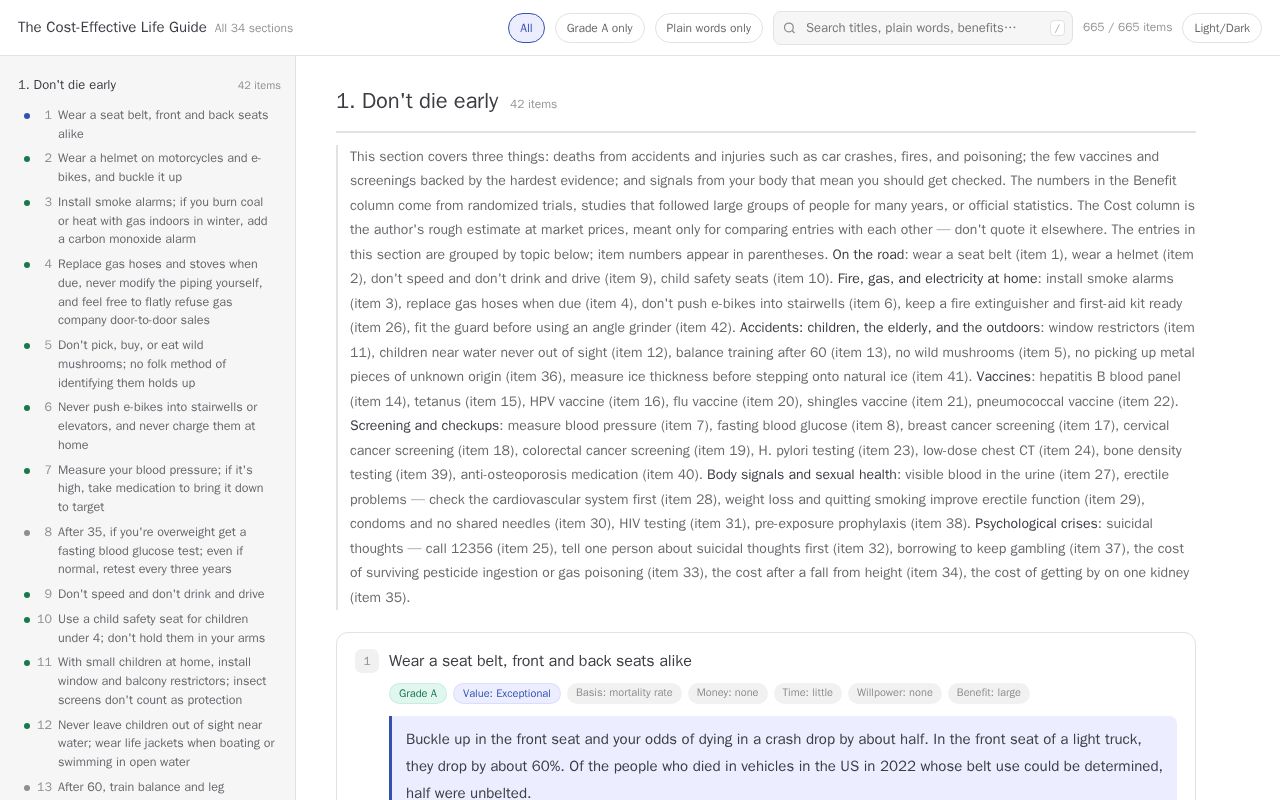This screenshot has height=800, width=1280.
Task: Open sidebar item 11 window and balcony restrictors
Action: pyautogui.click(x=149, y=681)
